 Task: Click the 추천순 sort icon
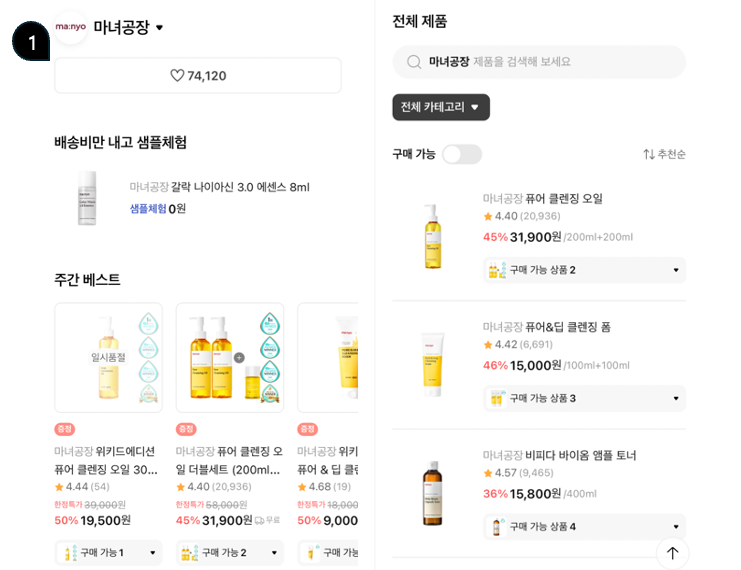pos(649,154)
